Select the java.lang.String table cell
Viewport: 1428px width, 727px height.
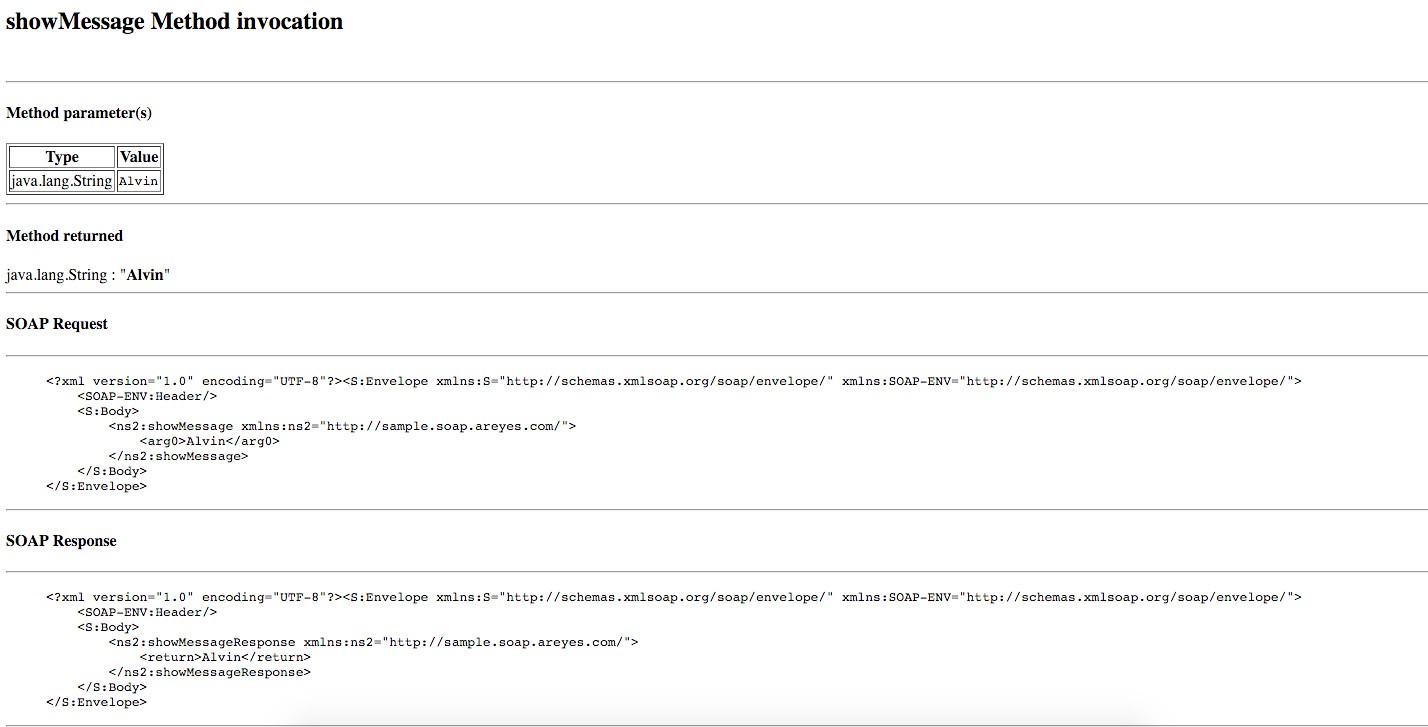[x=62, y=181]
